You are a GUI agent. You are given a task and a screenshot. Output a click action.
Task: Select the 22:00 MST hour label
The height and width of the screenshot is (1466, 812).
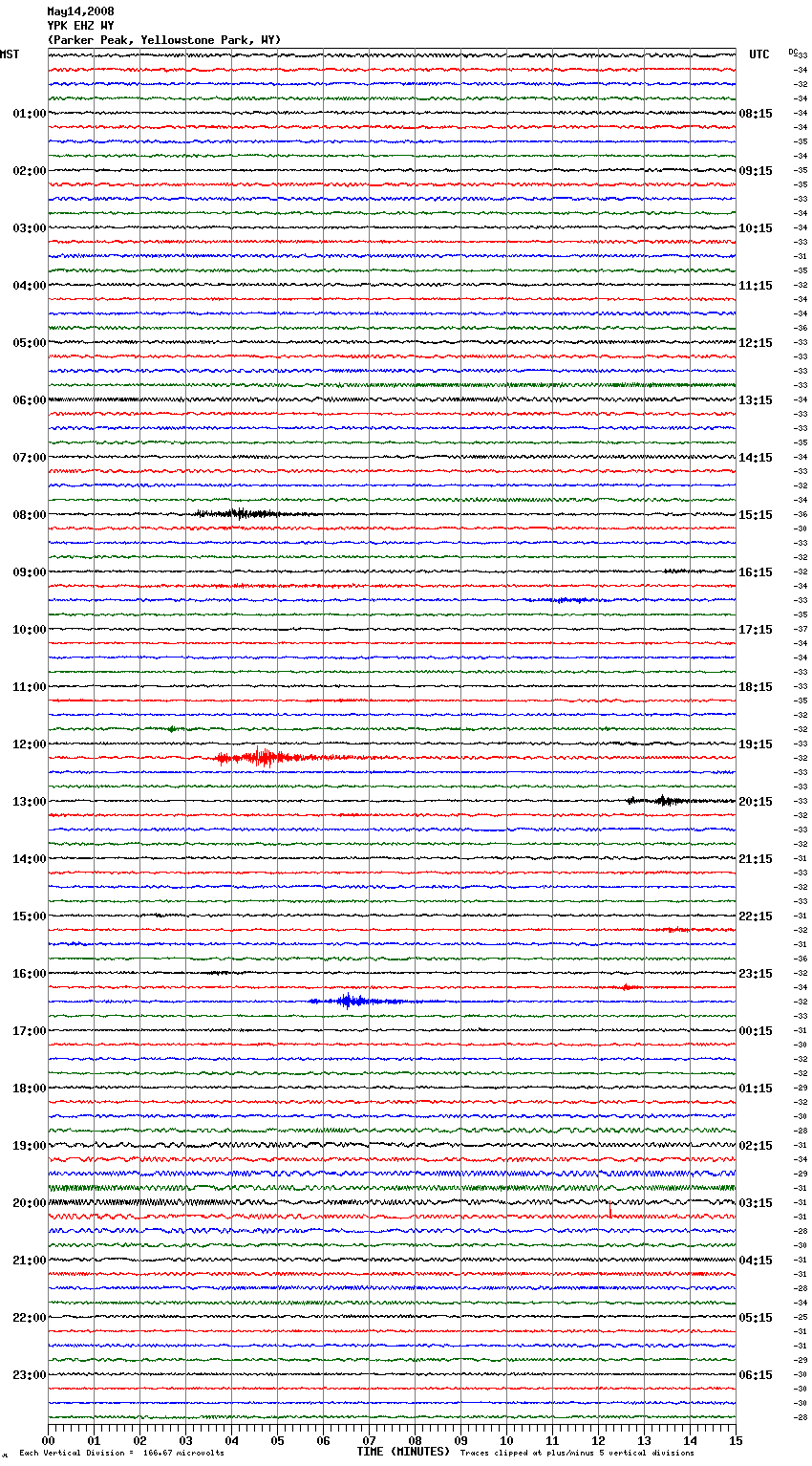pos(30,1318)
